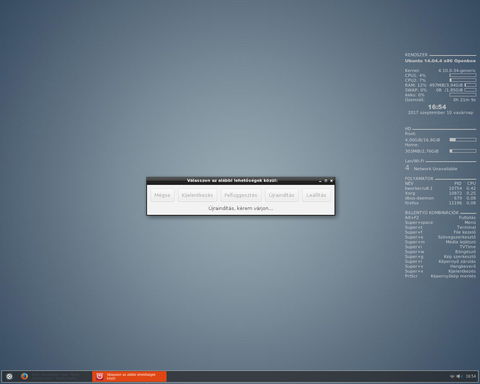Click the 16:54 clock in the taskbar

pos(471,376)
